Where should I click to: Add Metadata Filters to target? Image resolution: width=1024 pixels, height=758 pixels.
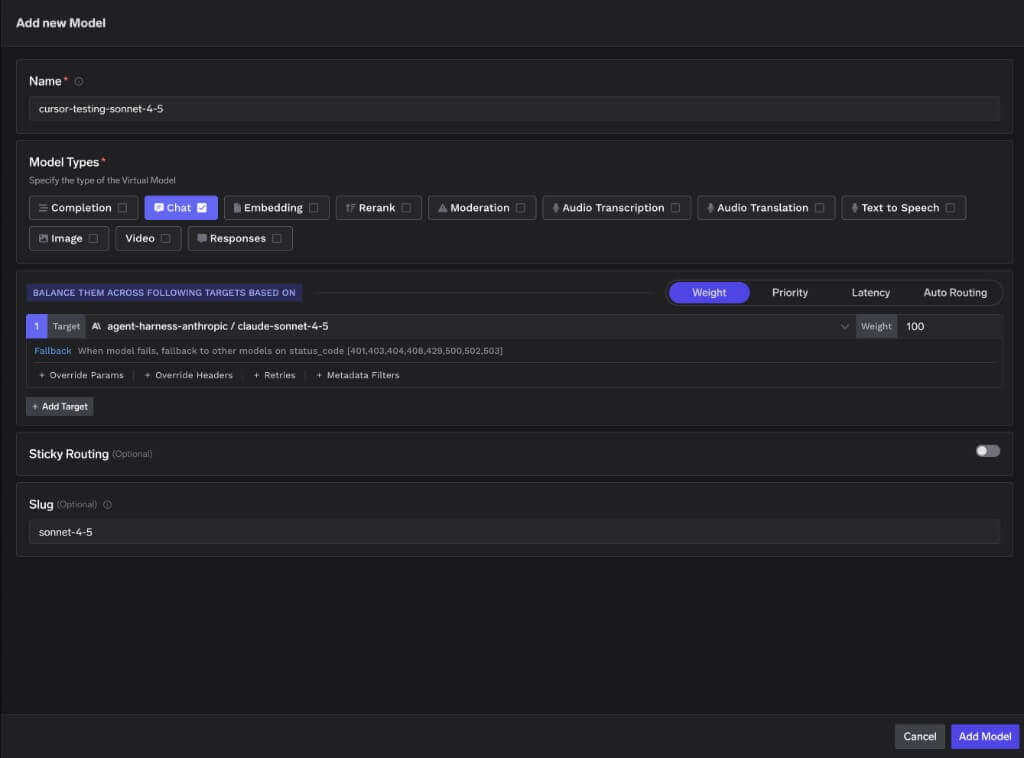coord(358,375)
